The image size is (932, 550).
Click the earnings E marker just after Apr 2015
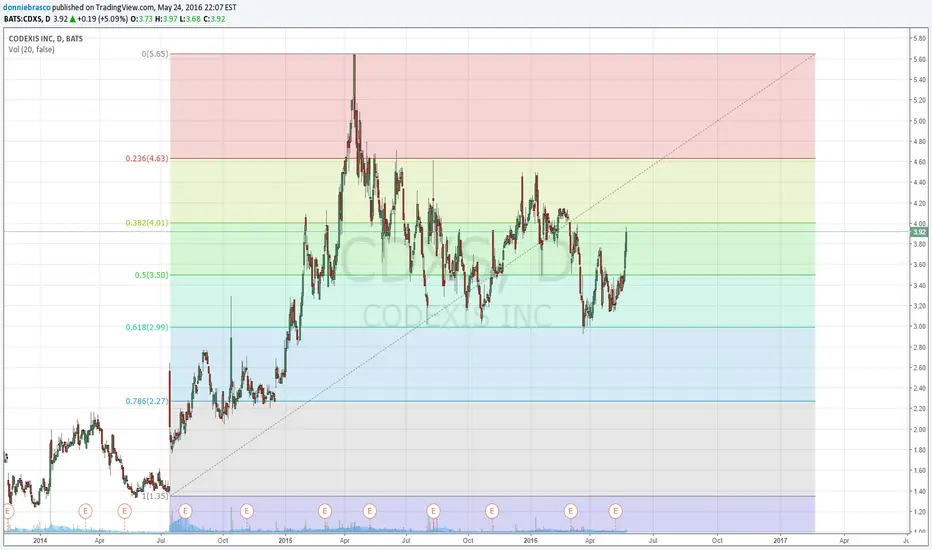pyautogui.click(x=370, y=510)
